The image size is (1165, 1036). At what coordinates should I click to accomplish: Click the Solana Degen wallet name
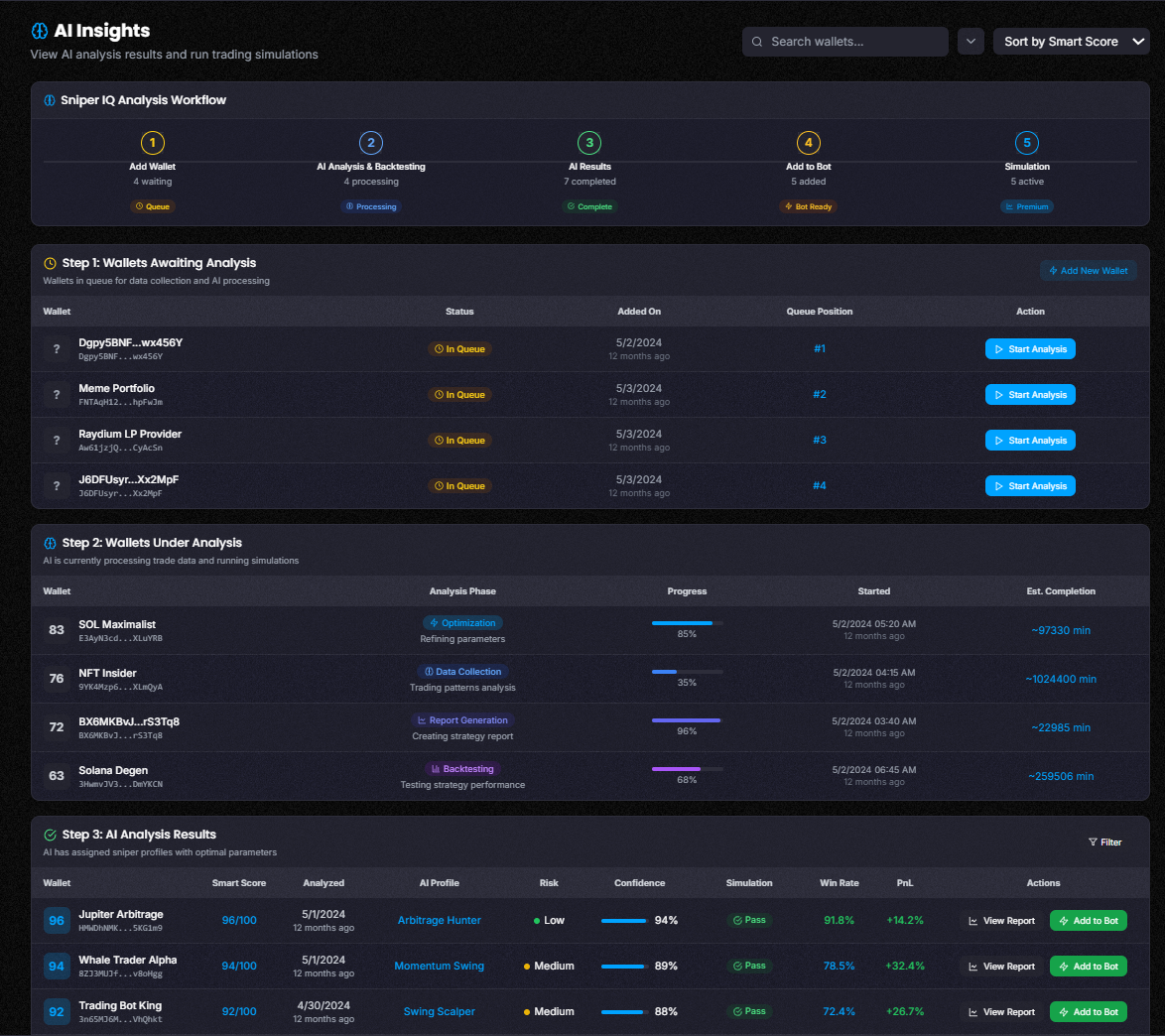pos(113,771)
